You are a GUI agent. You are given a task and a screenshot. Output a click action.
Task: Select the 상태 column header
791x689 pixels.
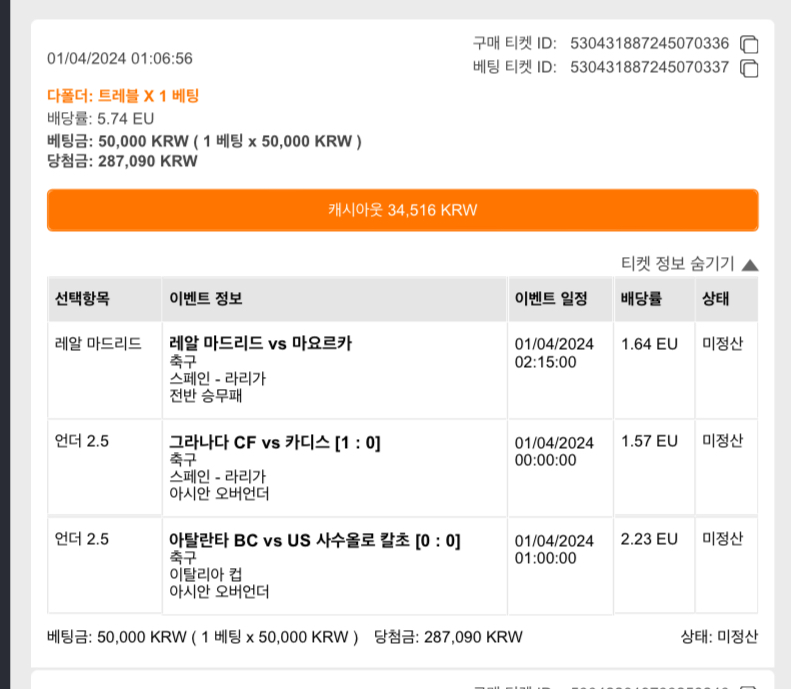click(x=726, y=299)
